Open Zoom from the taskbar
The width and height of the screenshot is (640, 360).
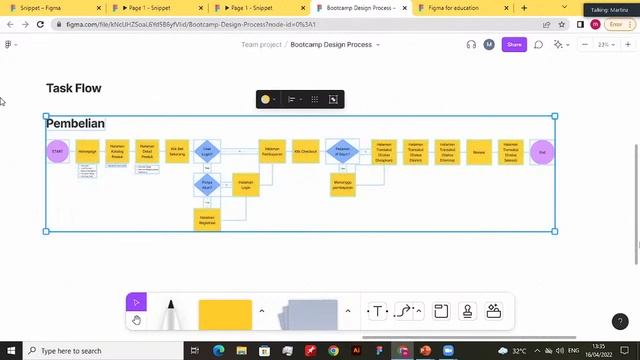[x=448, y=351]
